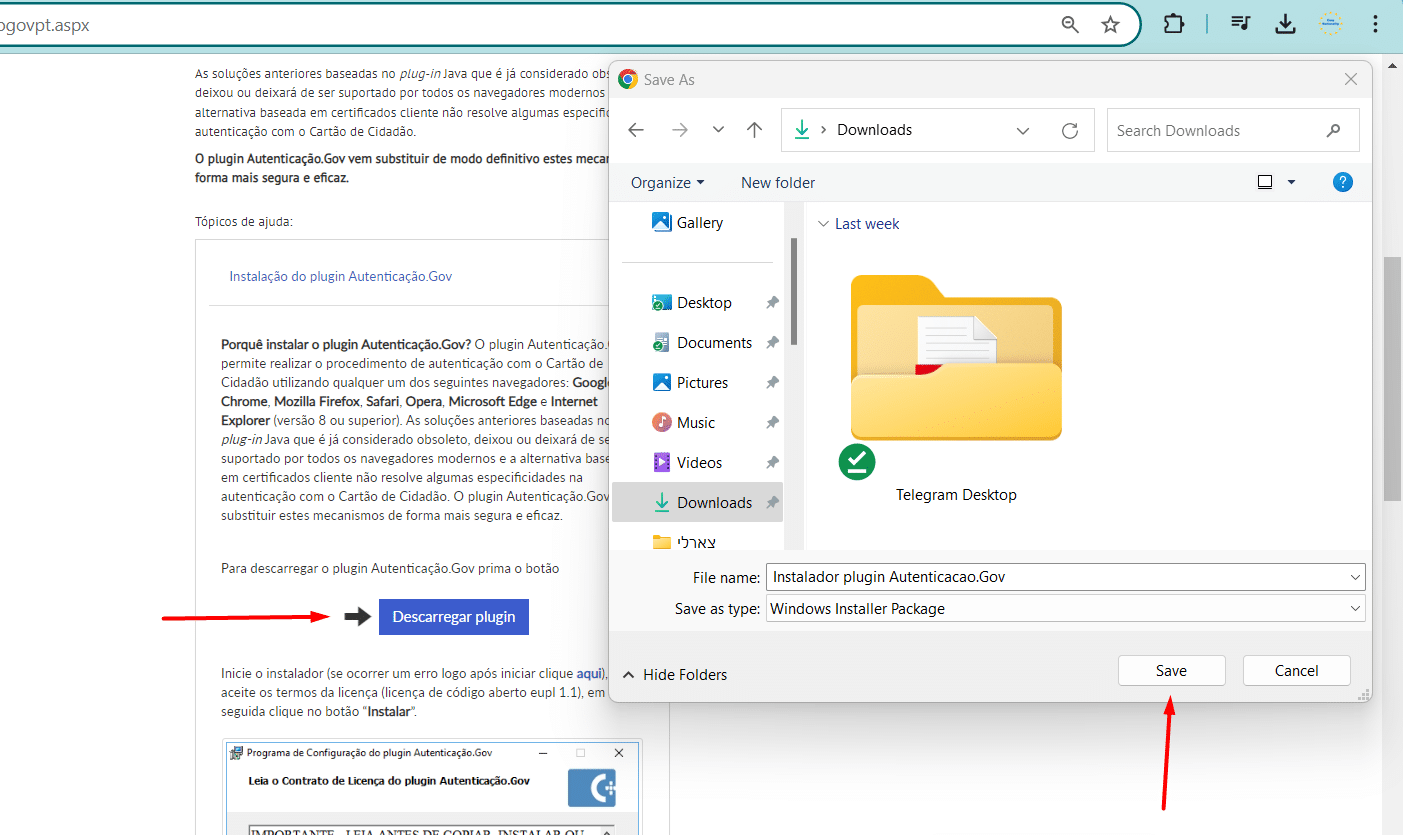This screenshot has height=835, width=1403.
Task: Open recent locations dropdown in Save As
Action: (718, 130)
